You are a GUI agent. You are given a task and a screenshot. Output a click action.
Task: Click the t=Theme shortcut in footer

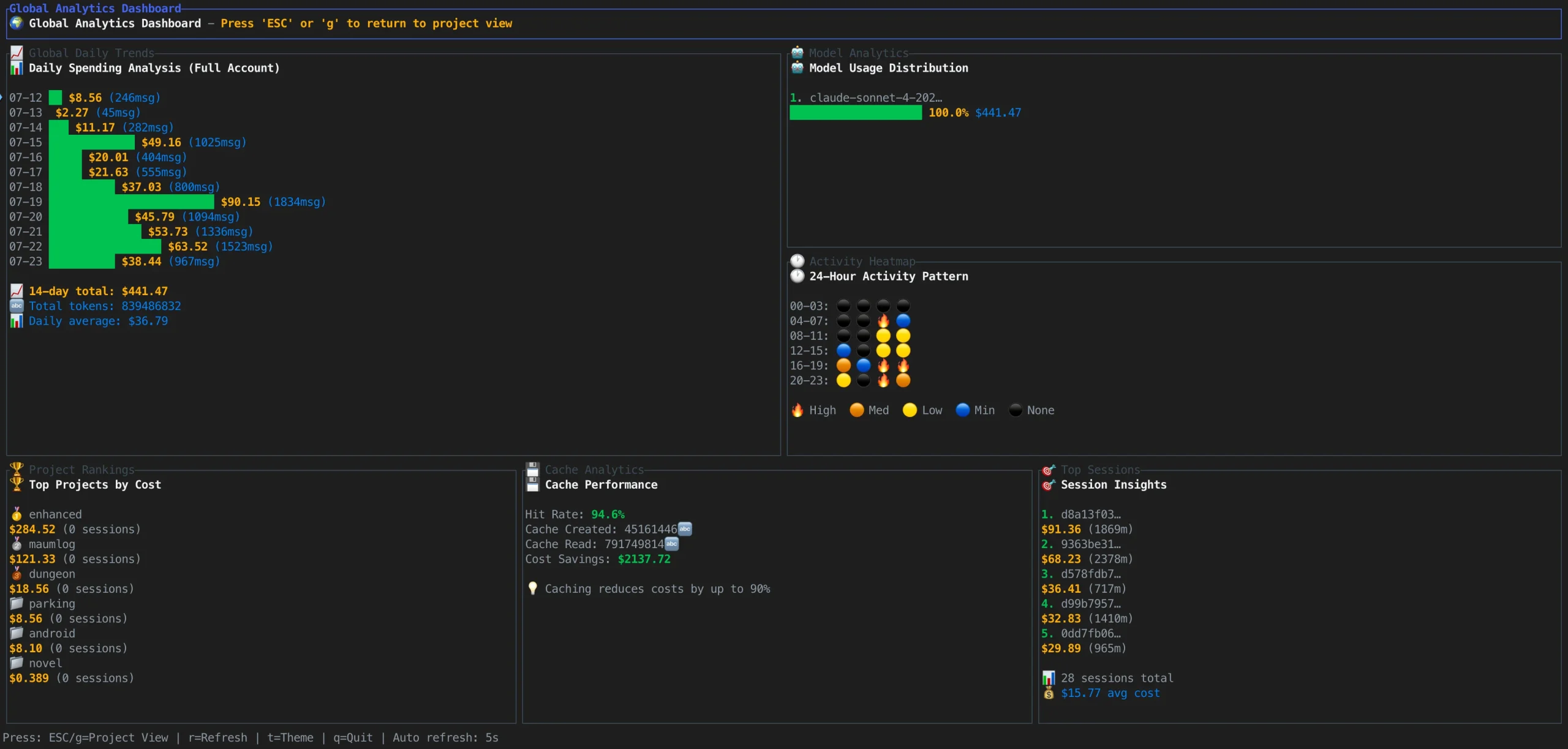290,738
